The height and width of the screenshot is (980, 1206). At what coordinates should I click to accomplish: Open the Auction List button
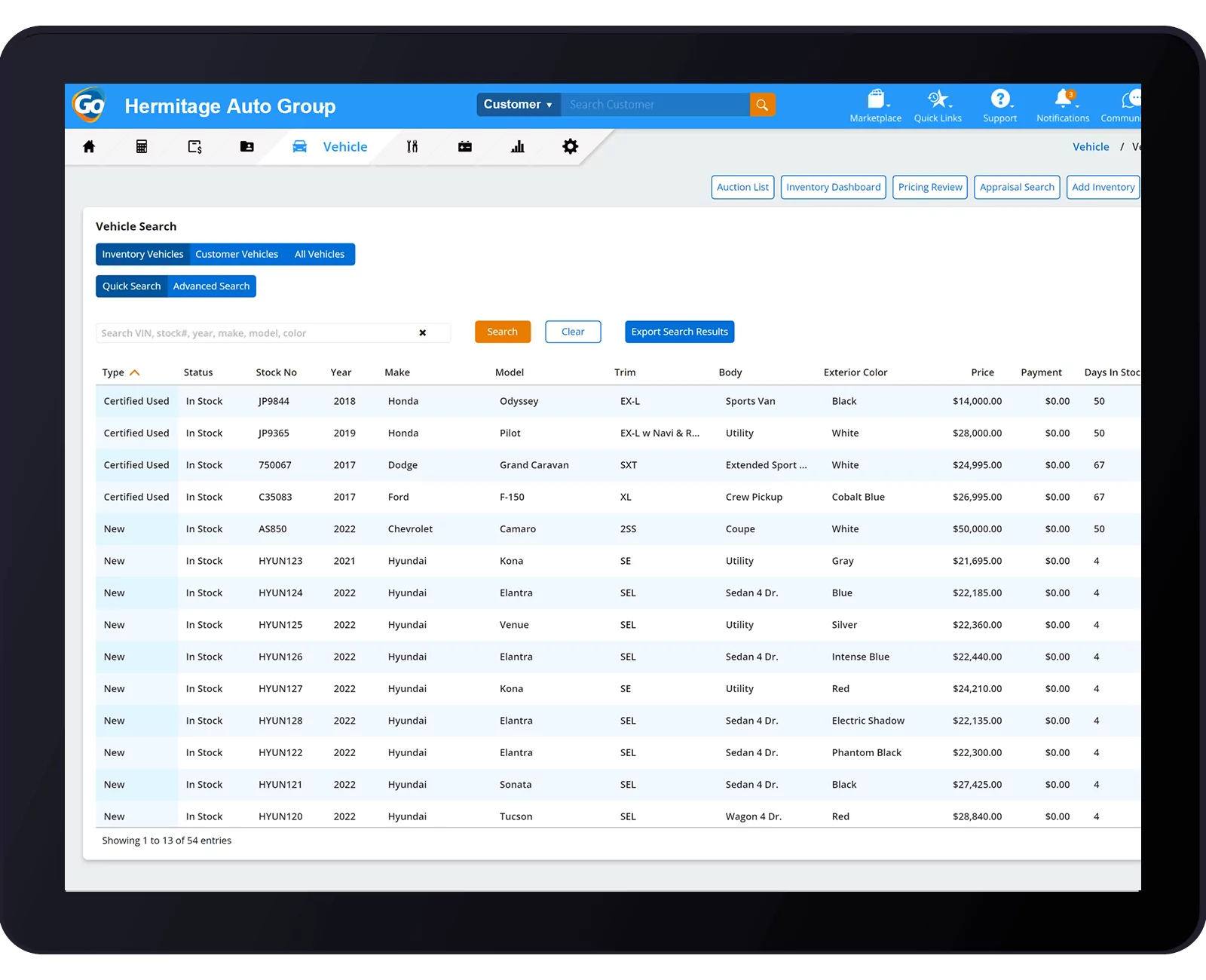pos(743,187)
